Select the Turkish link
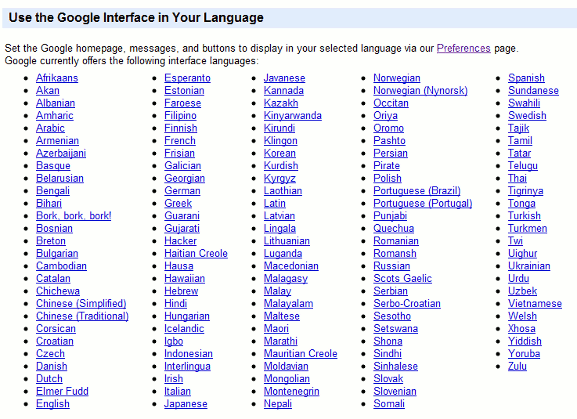The height and width of the screenshot is (419, 577). coord(524,216)
